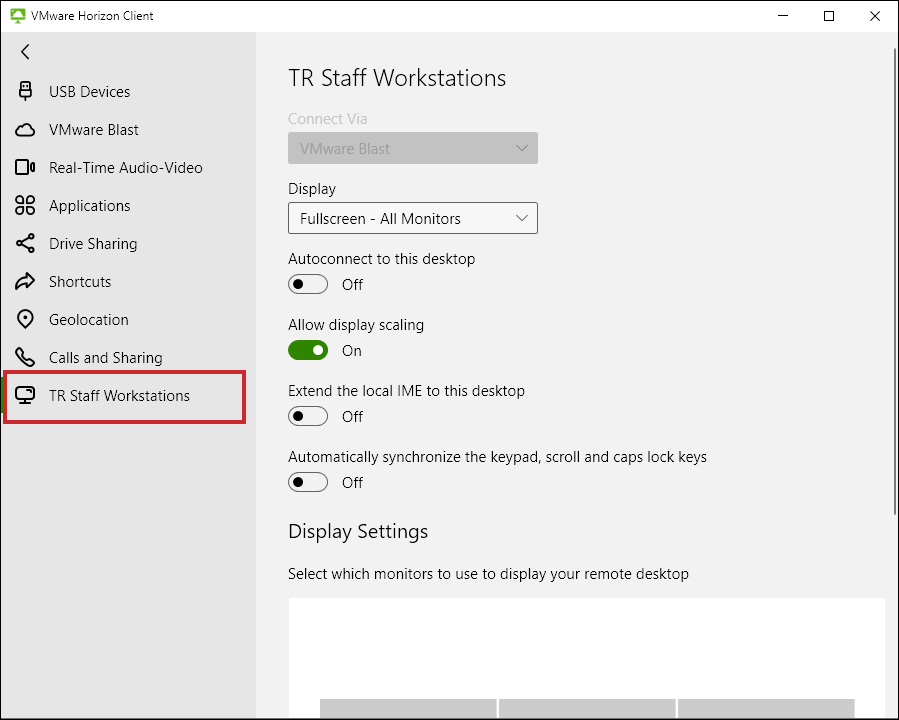Click the TR Staff Workstations monitor icon

tap(25, 396)
